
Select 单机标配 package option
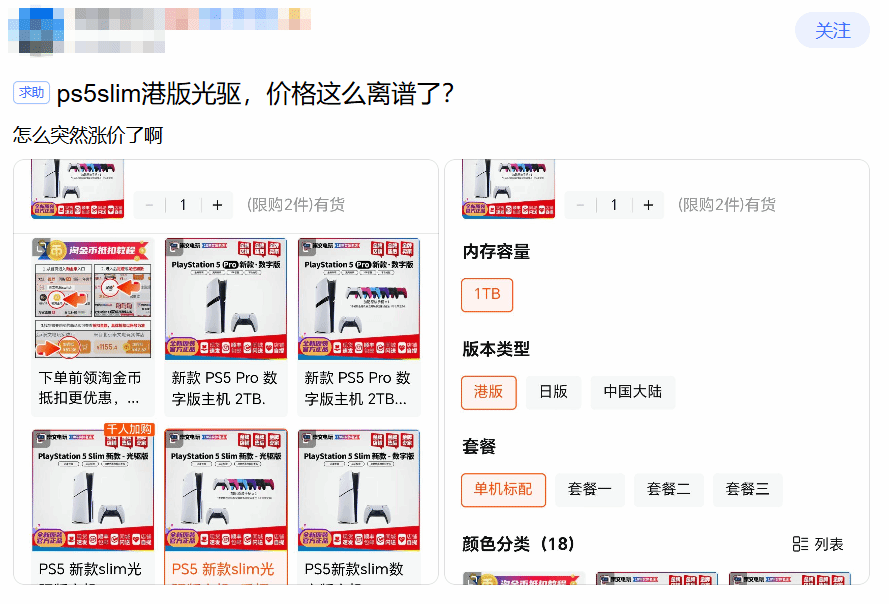503,490
